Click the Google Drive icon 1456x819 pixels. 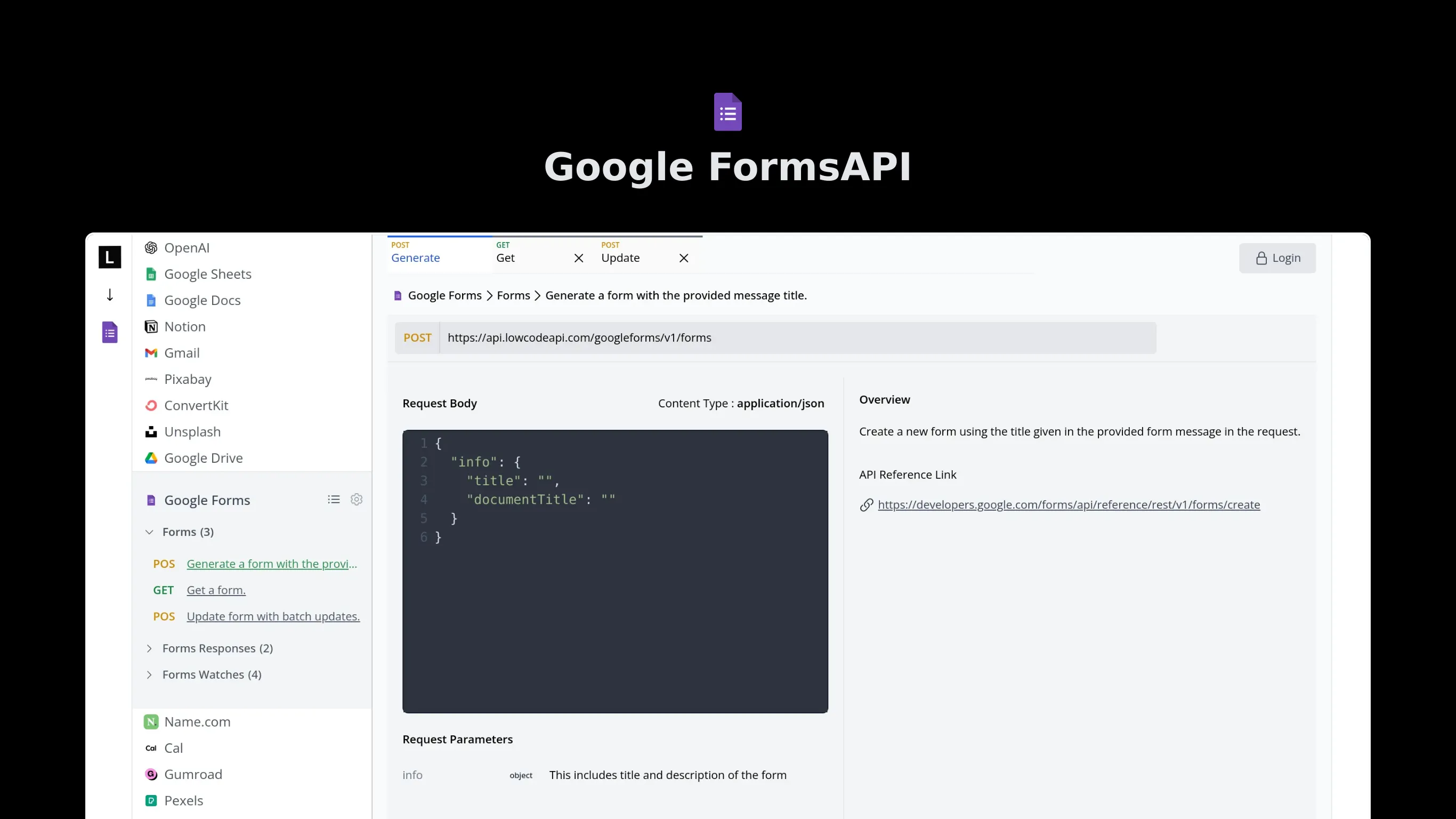150,458
